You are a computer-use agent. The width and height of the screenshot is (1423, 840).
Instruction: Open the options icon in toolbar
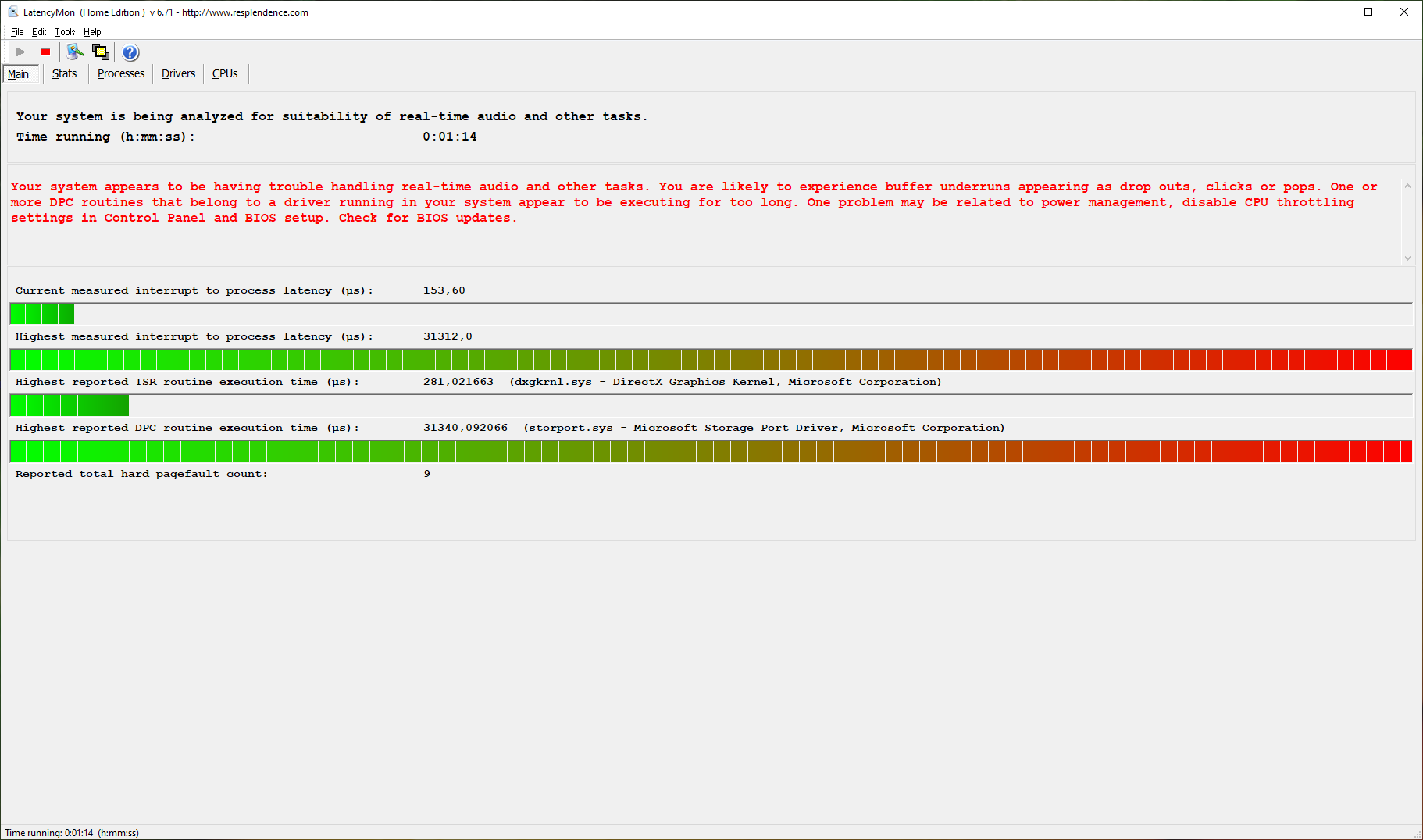[x=75, y=52]
